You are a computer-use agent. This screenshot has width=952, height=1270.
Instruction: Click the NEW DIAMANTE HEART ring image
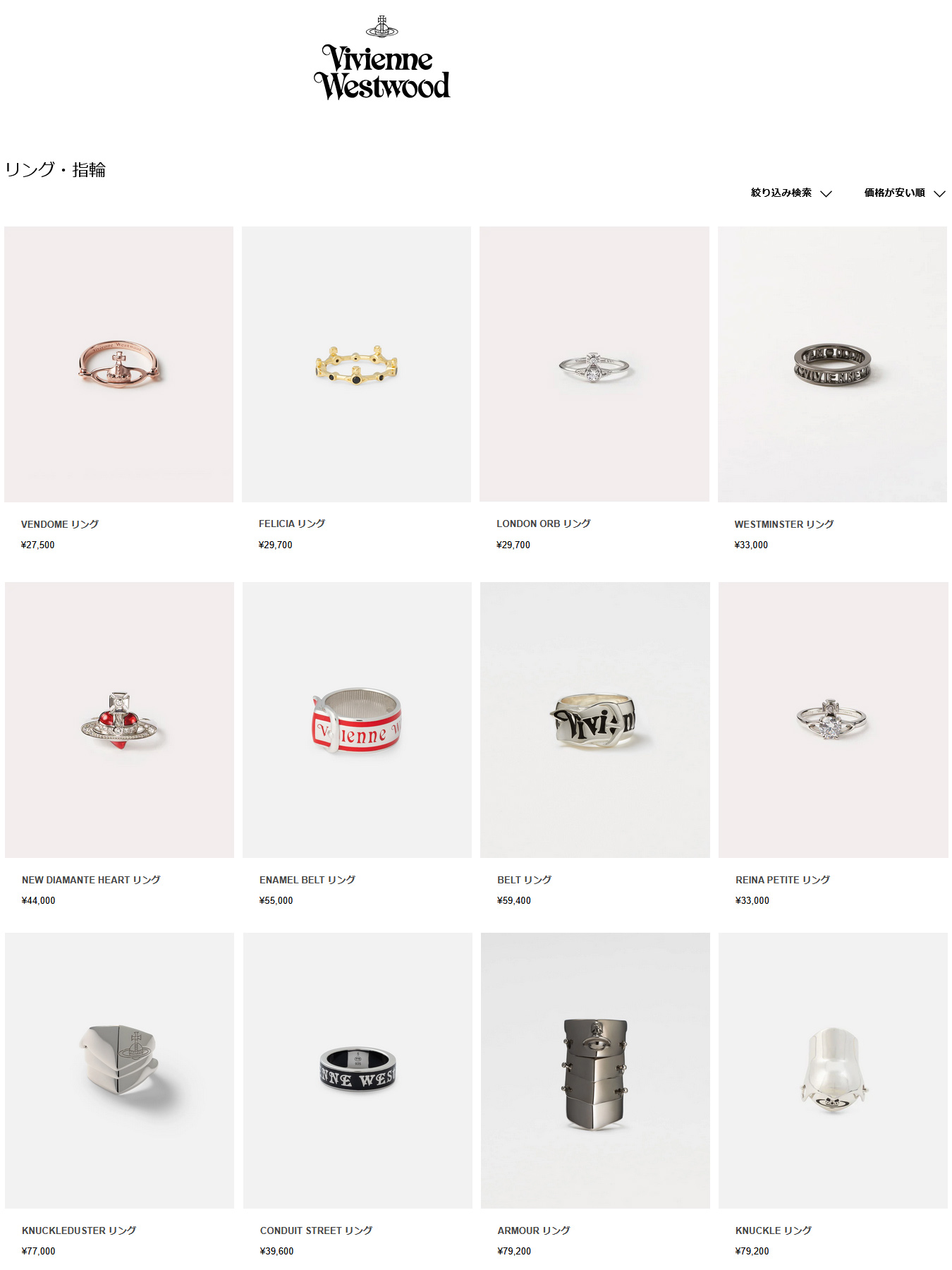[119, 720]
